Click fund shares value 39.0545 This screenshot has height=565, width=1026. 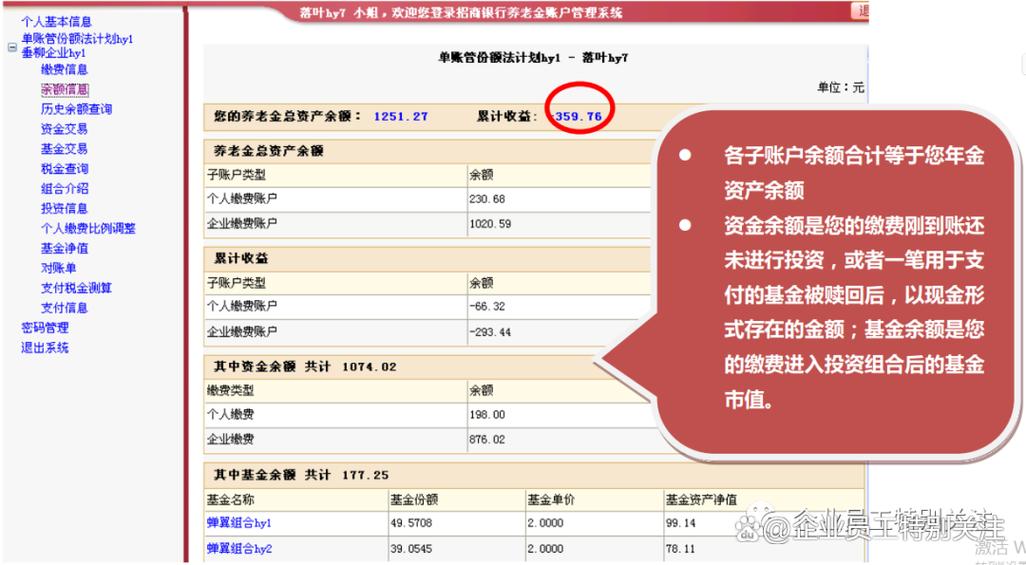click(411, 549)
